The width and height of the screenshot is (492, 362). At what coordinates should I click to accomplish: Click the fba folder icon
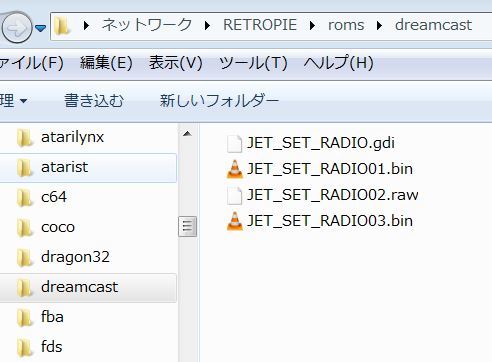pyautogui.click(x=24, y=318)
